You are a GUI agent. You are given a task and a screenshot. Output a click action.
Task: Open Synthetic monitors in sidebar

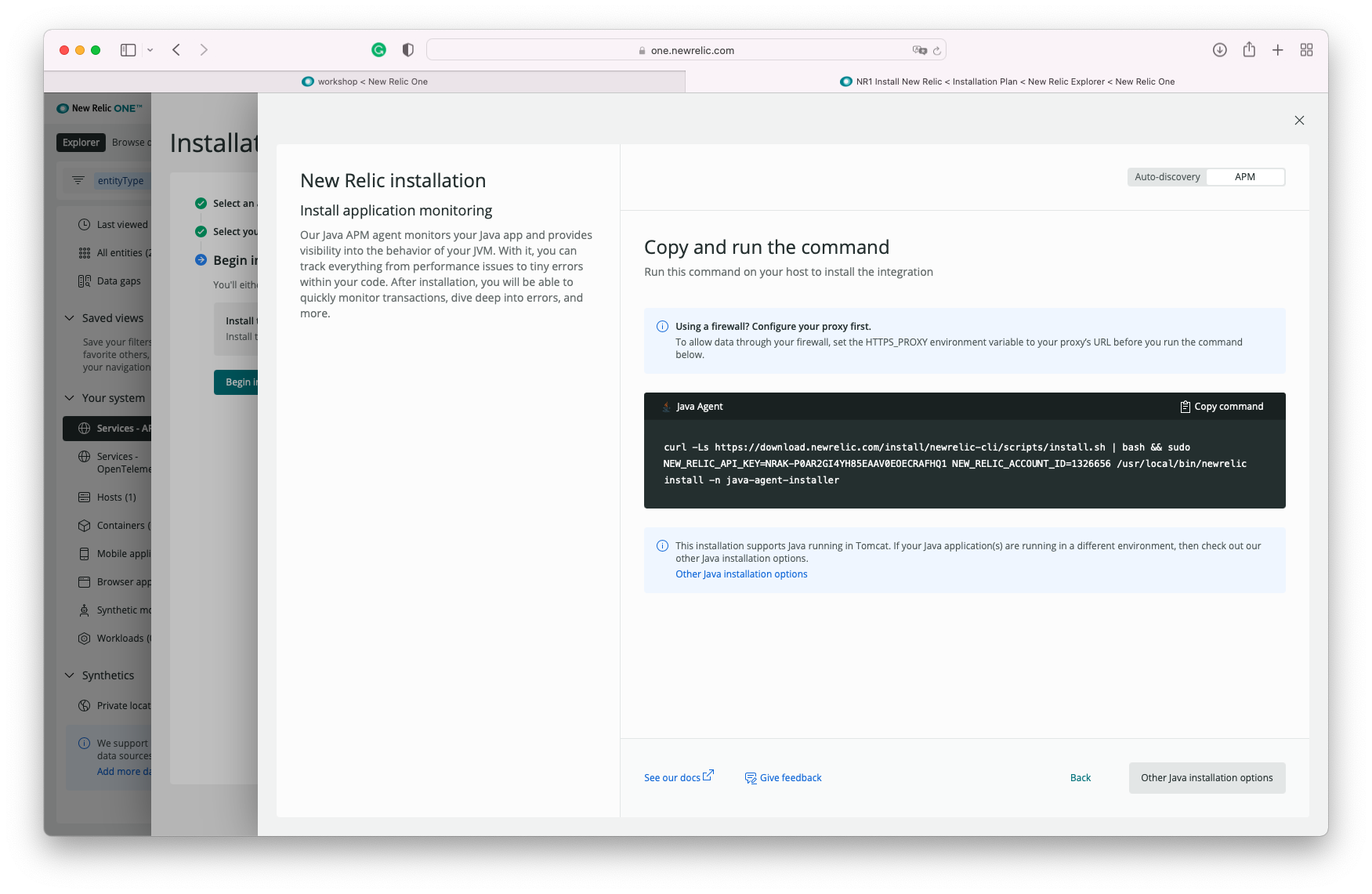click(x=114, y=610)
